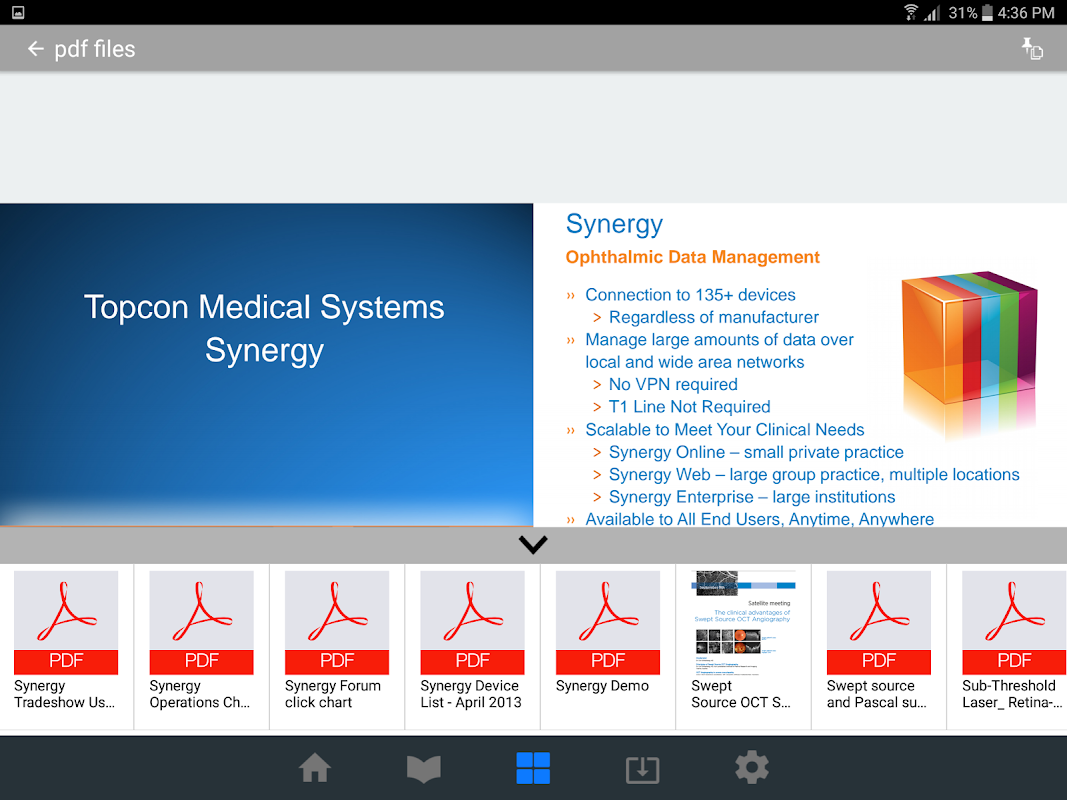
Task: Tap the Ophthalmic Data Management slide
Action: (800, 365)
